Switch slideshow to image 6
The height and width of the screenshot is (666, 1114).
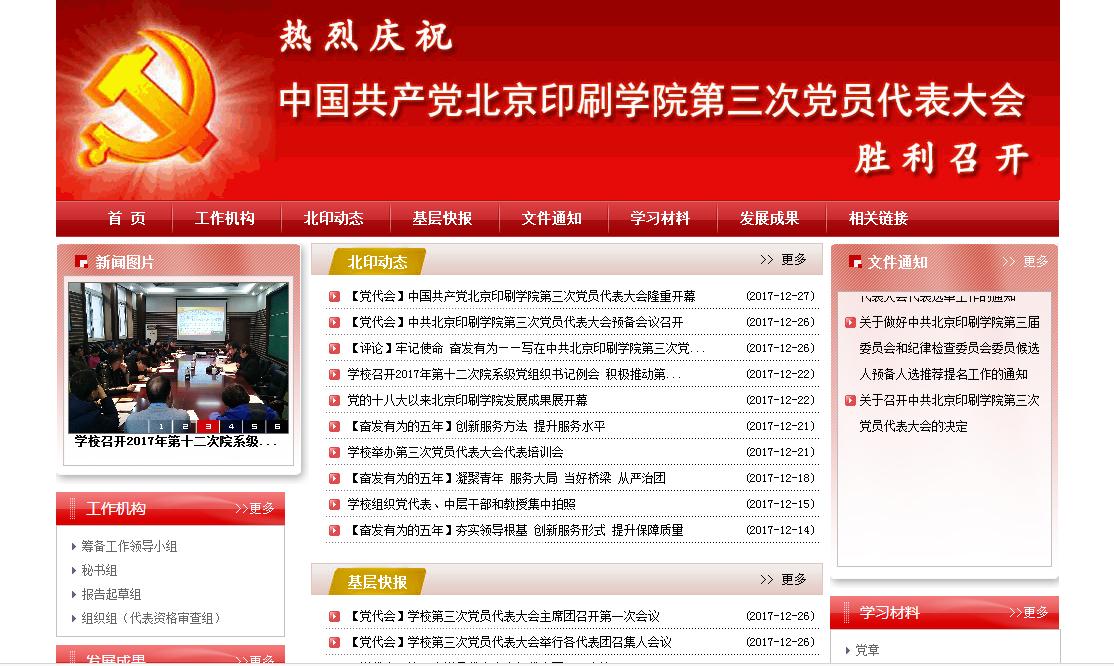pos(277,426)
